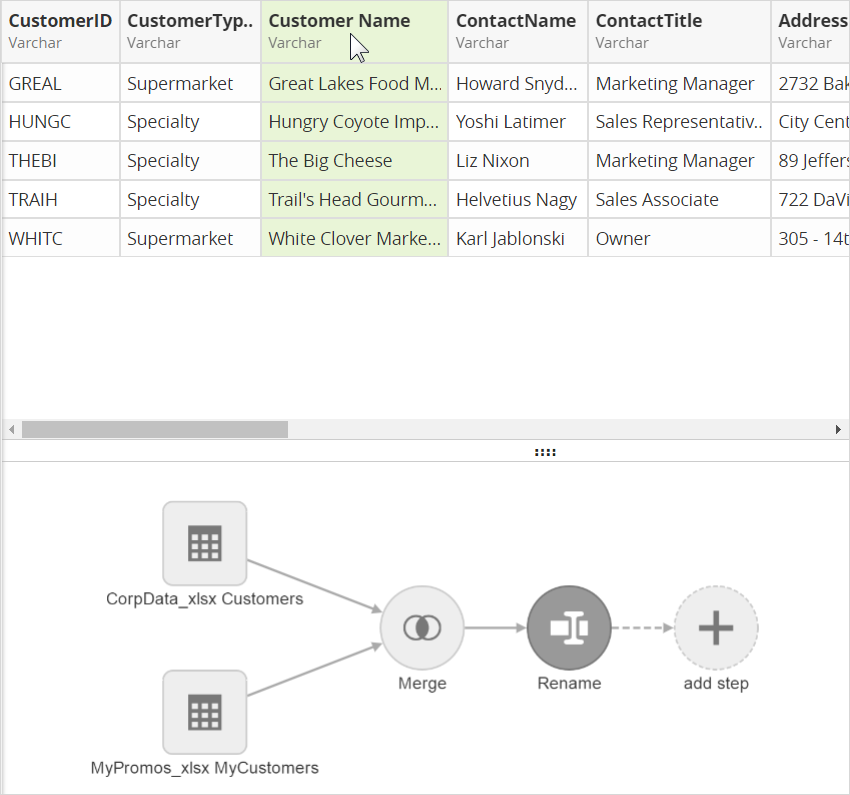Click the Yoshi Latimer contact name cell
850x795 pixels.
click(x=517, y=122)
